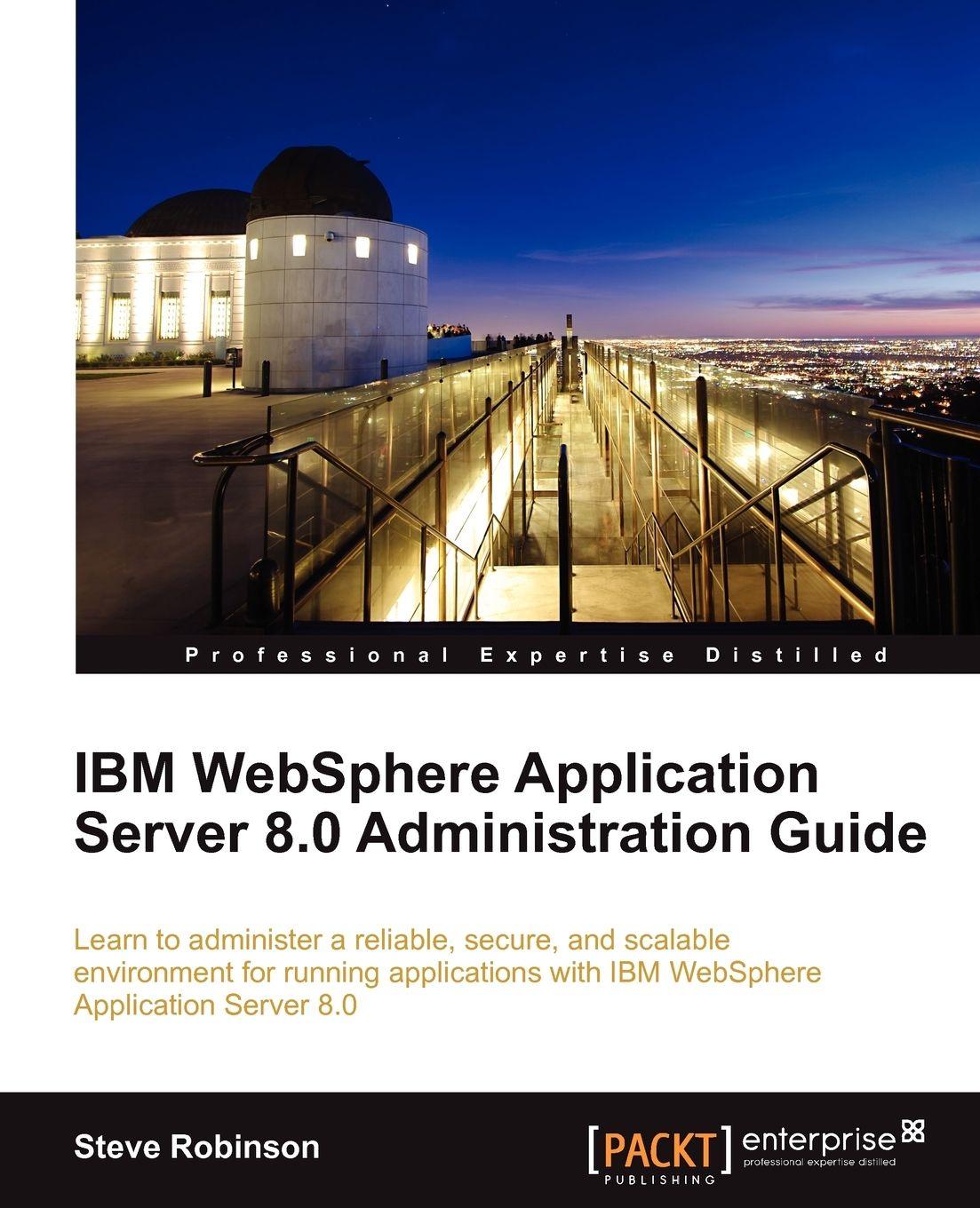Toggle the 'Professional Expertise Distilled' banner
This screenshot has height=1208, width=980.
click(533, 654)
